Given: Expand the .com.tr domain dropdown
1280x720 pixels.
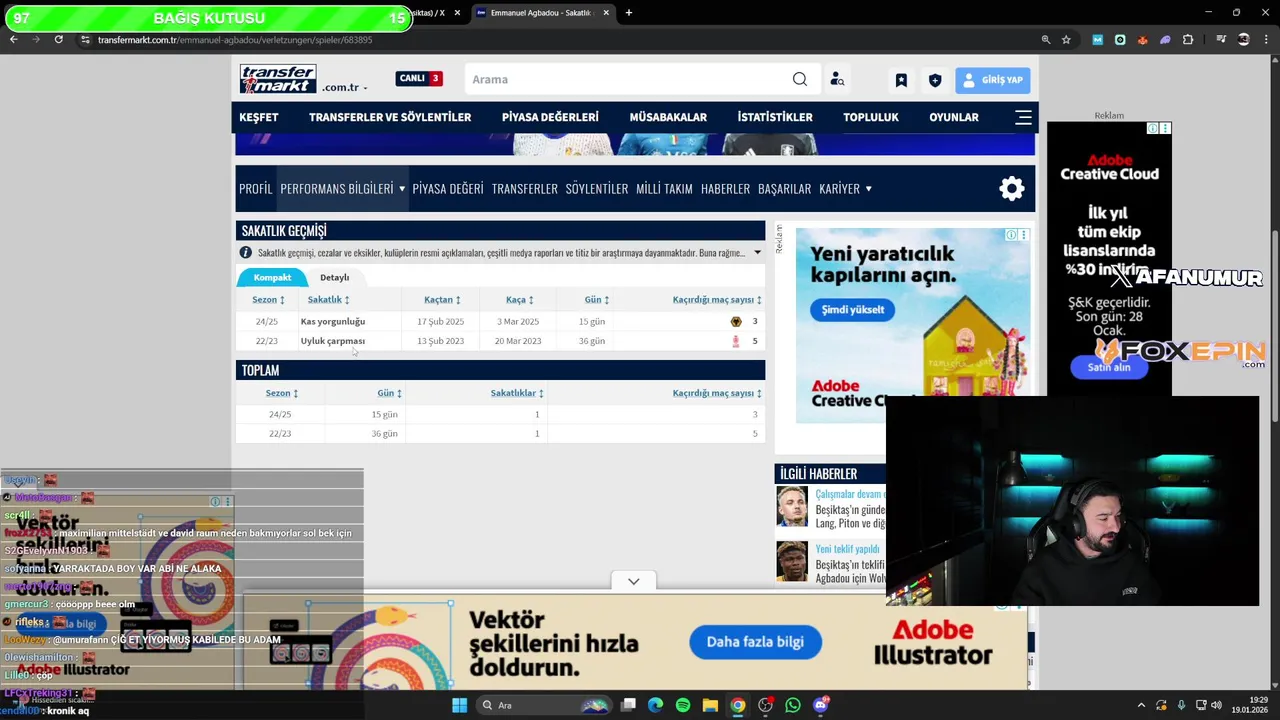Looking at the screenshot, I should pyautogui.click(x=345, y=88).
